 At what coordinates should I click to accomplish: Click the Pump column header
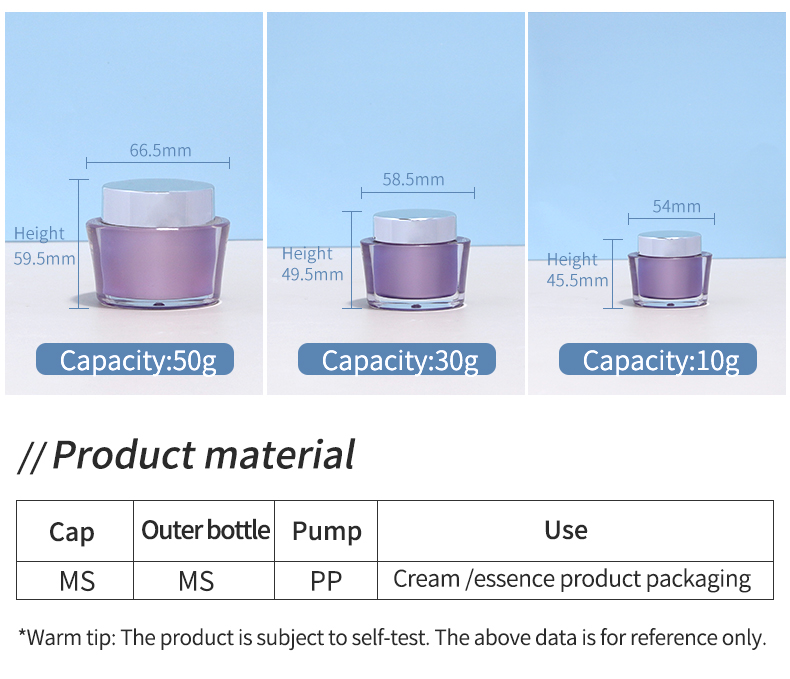click(x=326, y=531)
